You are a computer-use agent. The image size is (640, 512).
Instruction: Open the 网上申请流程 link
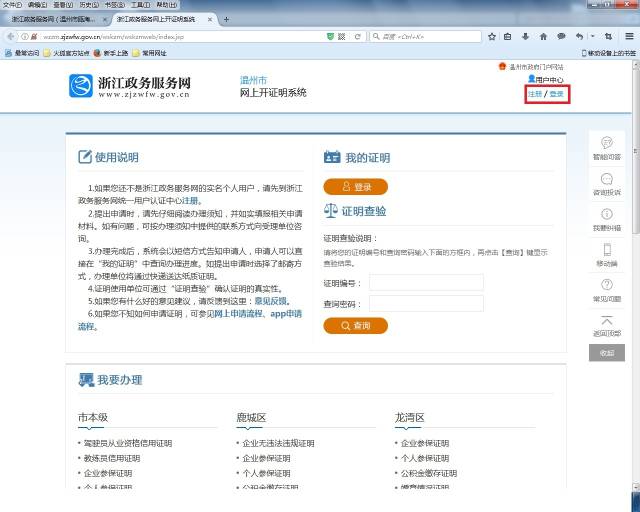tap(238, 314)
